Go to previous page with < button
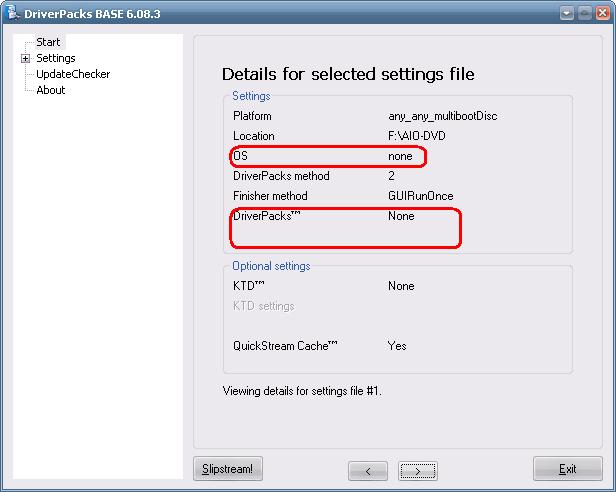This screenshot has height=492, width=616. click(x=369, y=469)
